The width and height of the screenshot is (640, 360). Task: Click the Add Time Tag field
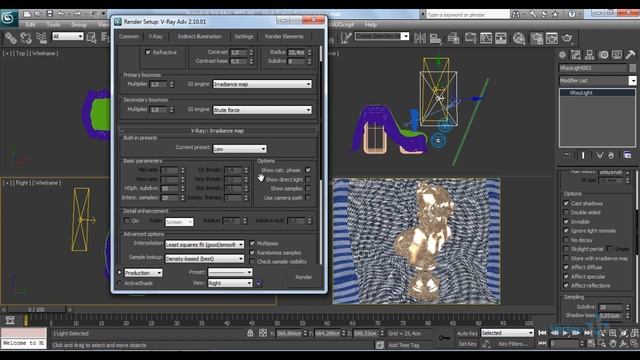404,345
